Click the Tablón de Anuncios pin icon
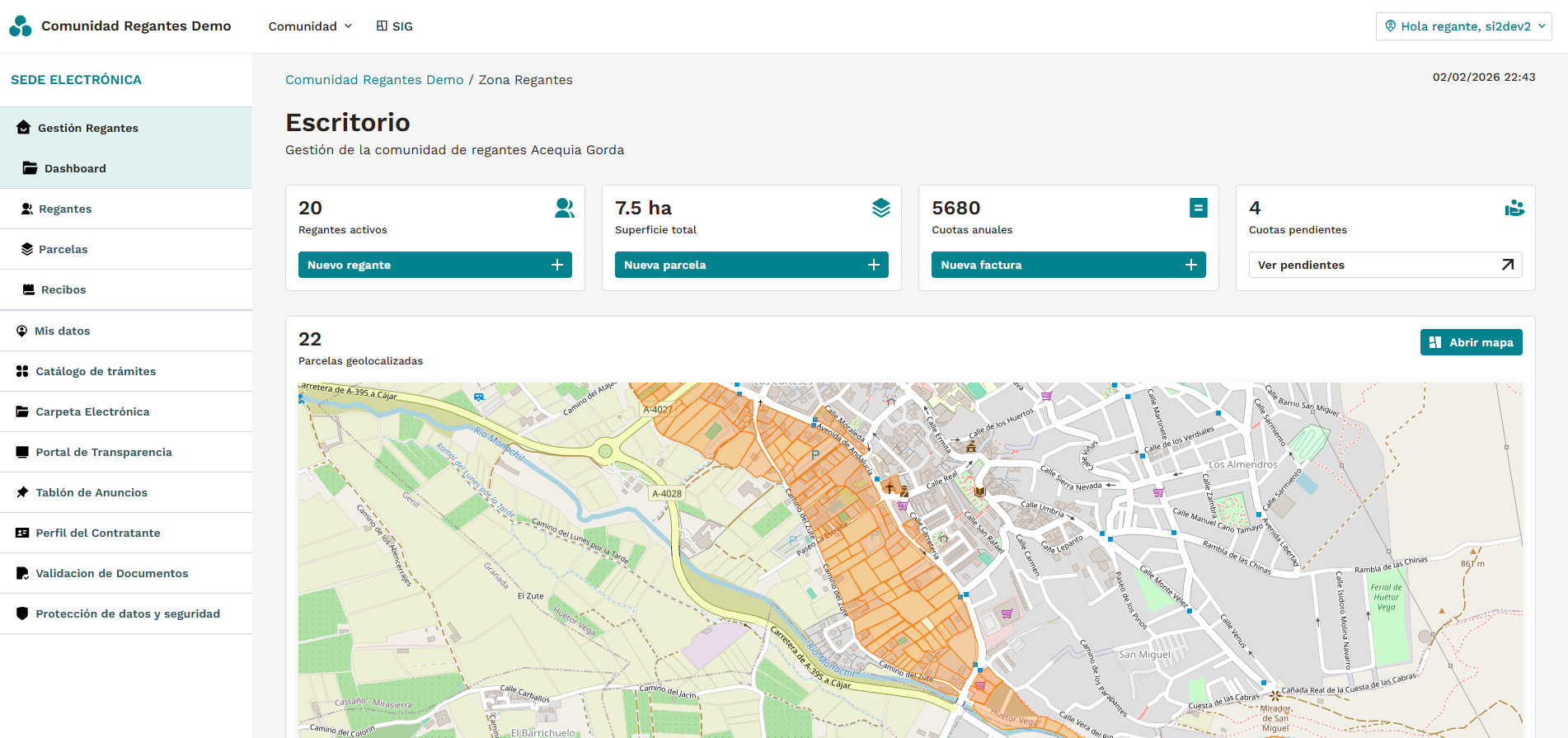 pos(22,492)
